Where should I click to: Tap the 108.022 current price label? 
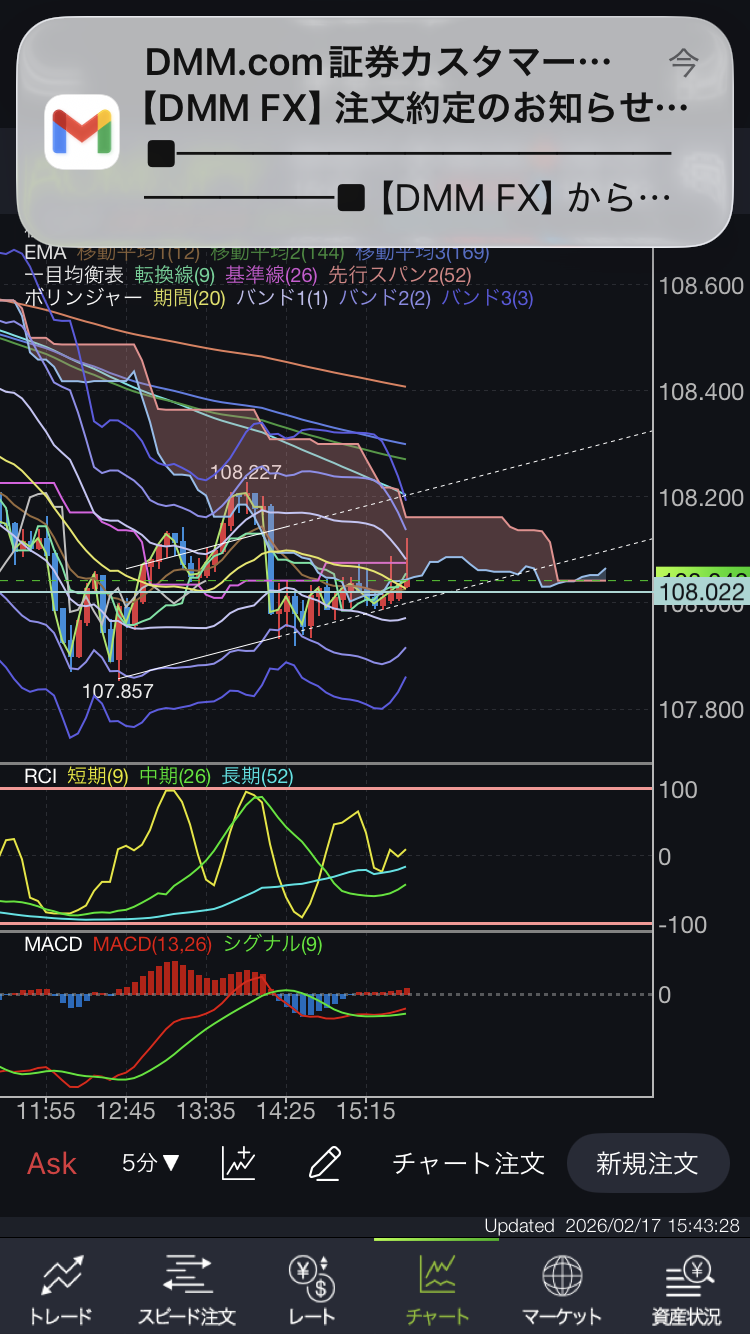point(701,593)
